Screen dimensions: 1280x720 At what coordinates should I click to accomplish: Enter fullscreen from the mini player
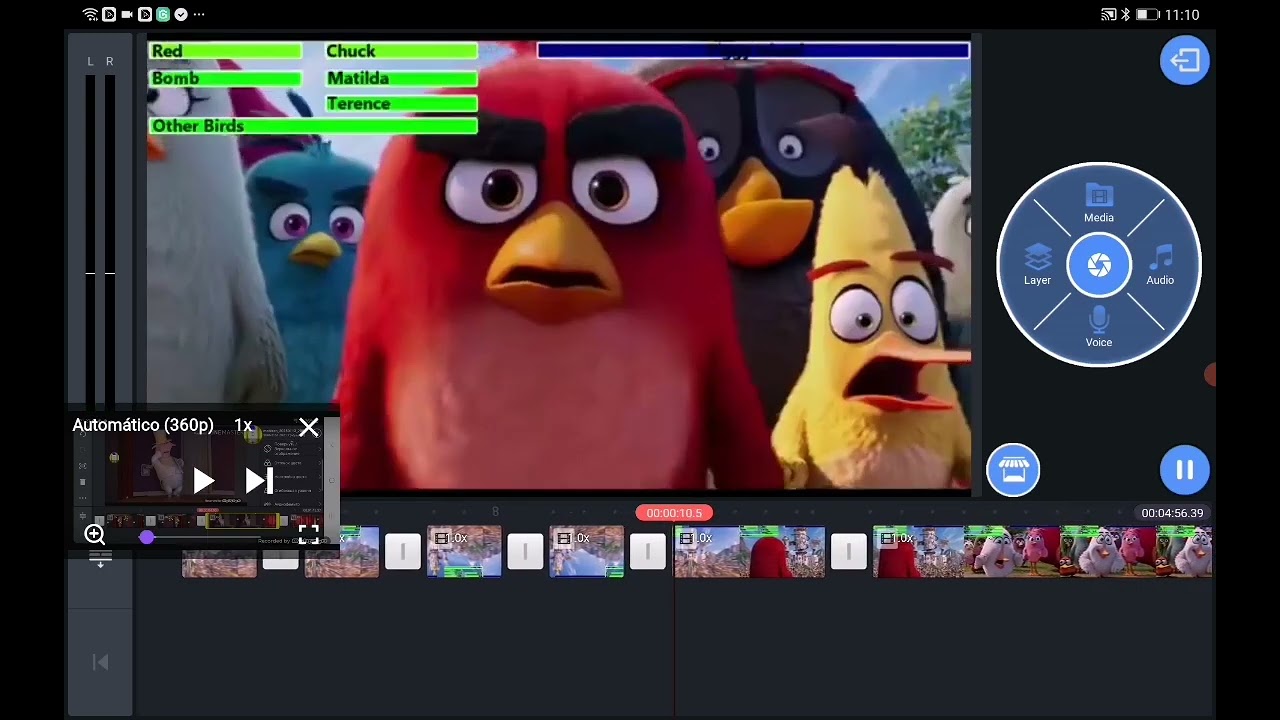point(308,534)
